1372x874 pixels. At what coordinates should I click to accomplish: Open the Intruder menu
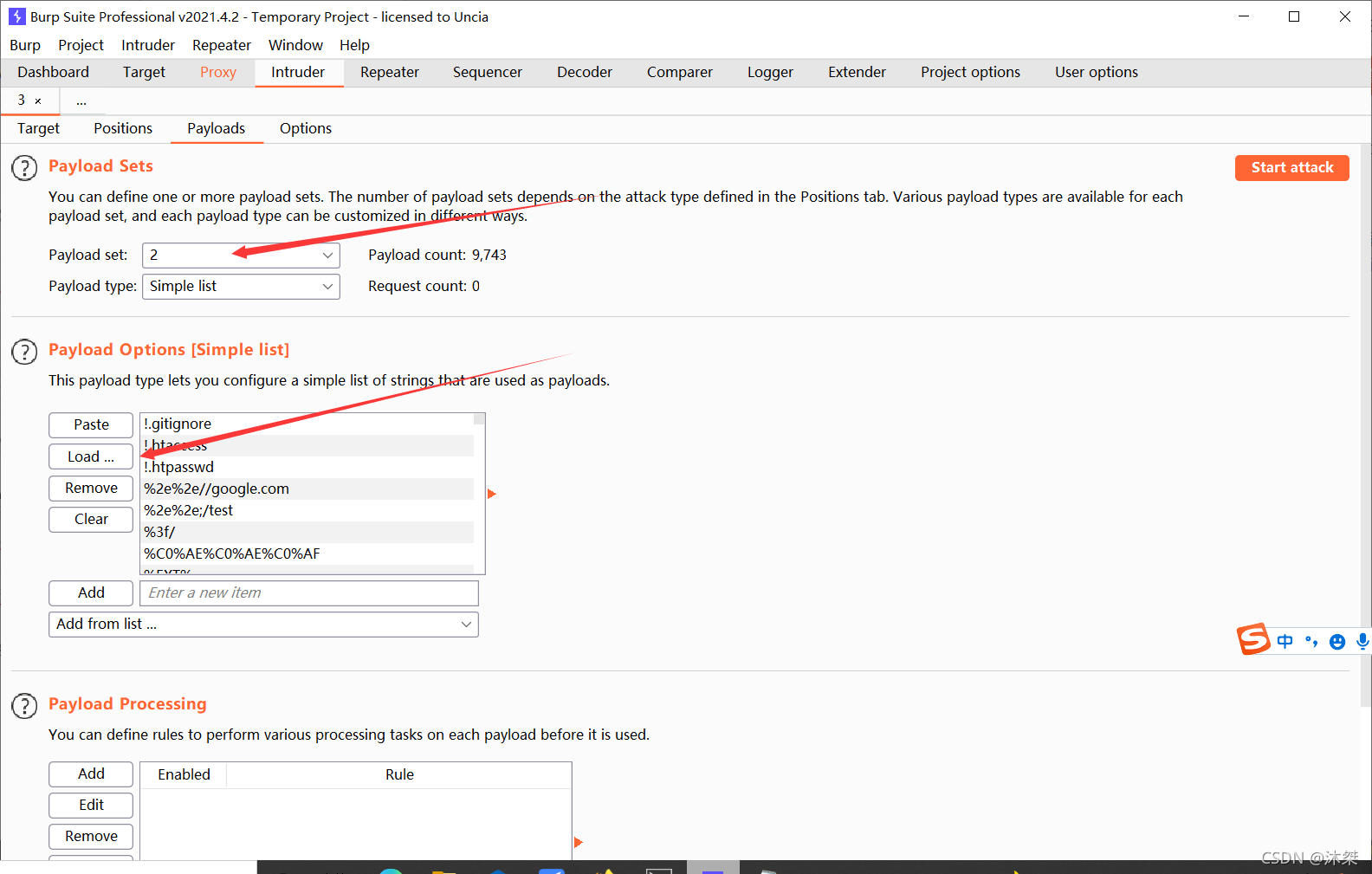(x=148, y=45)
